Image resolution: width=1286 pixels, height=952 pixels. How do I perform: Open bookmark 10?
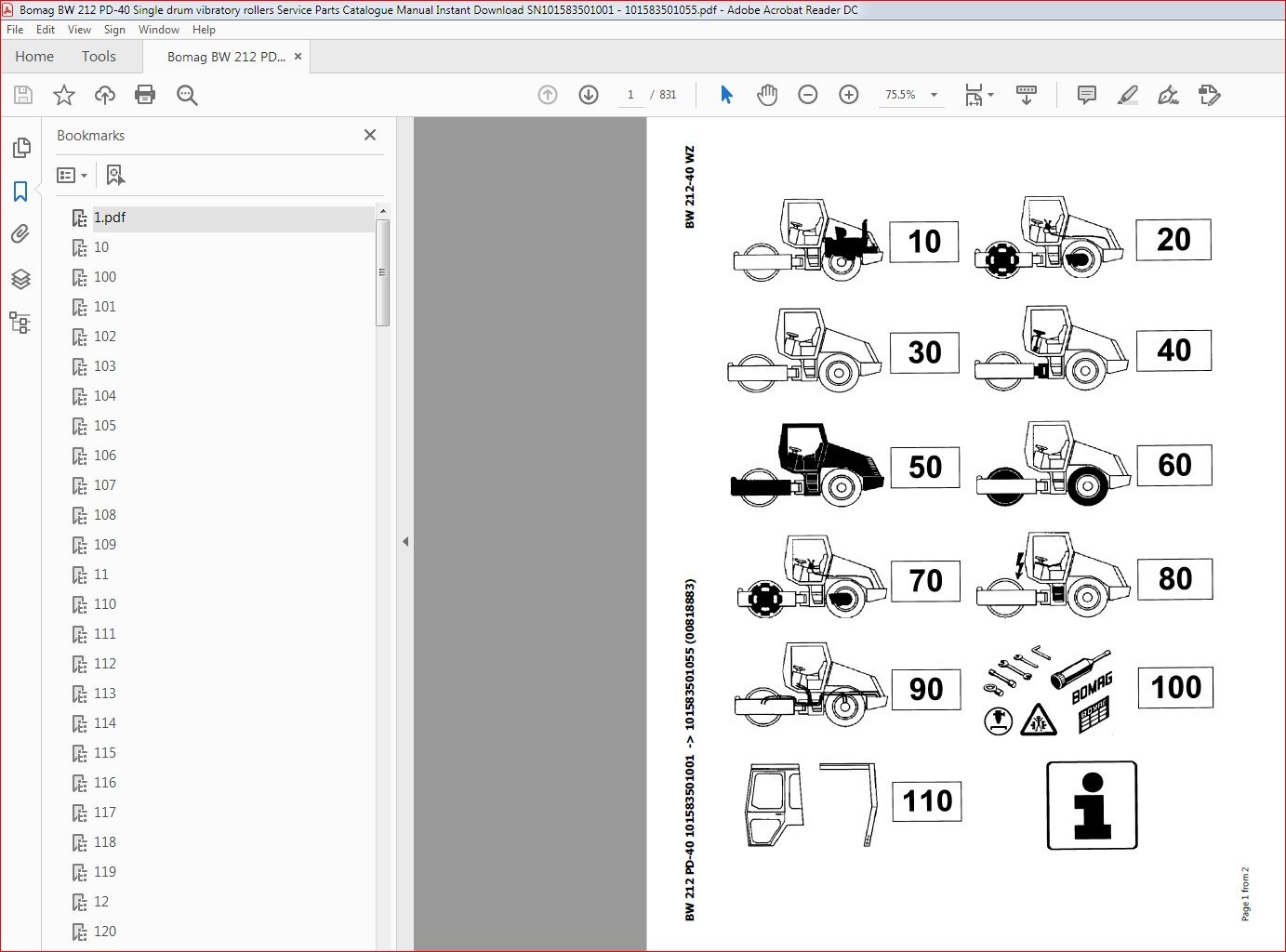click(x=101, y=247)
